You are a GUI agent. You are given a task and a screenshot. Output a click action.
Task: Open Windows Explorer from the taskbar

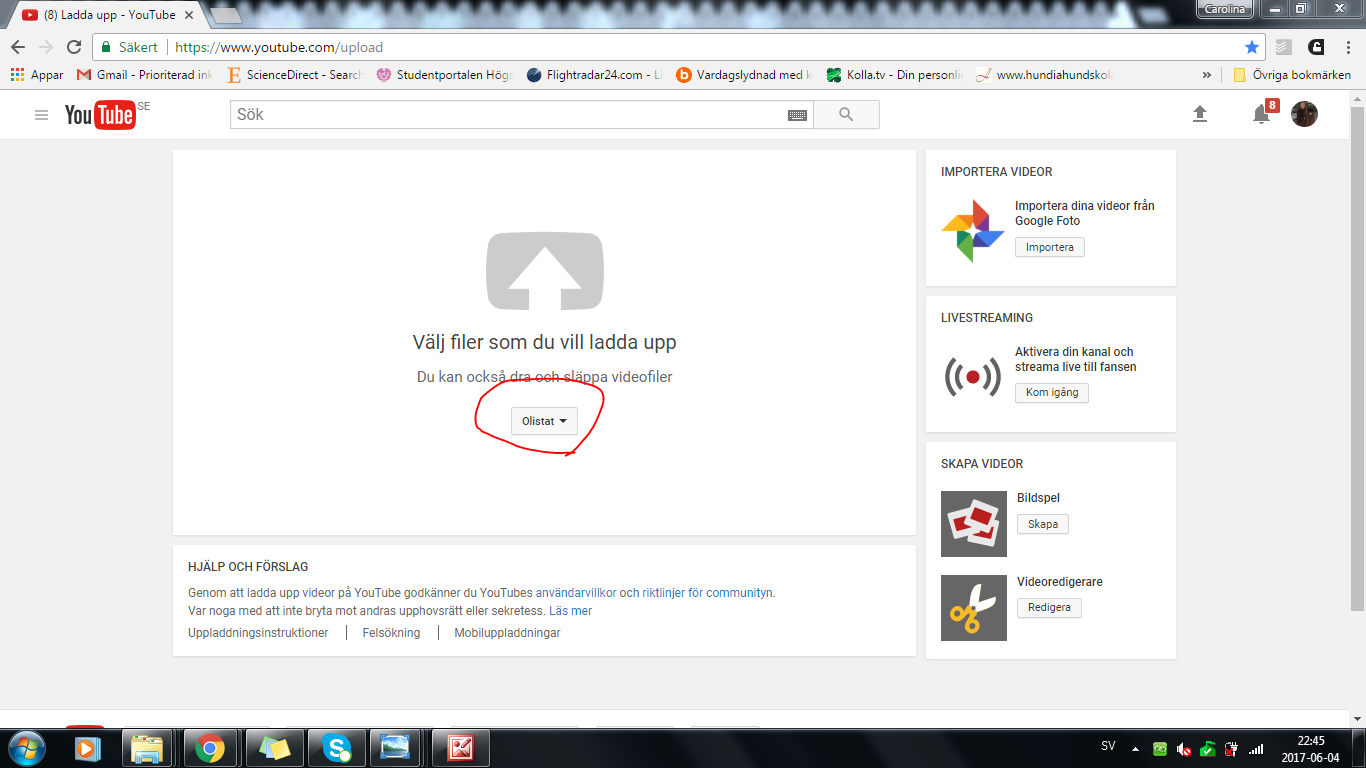pos(148,748)
